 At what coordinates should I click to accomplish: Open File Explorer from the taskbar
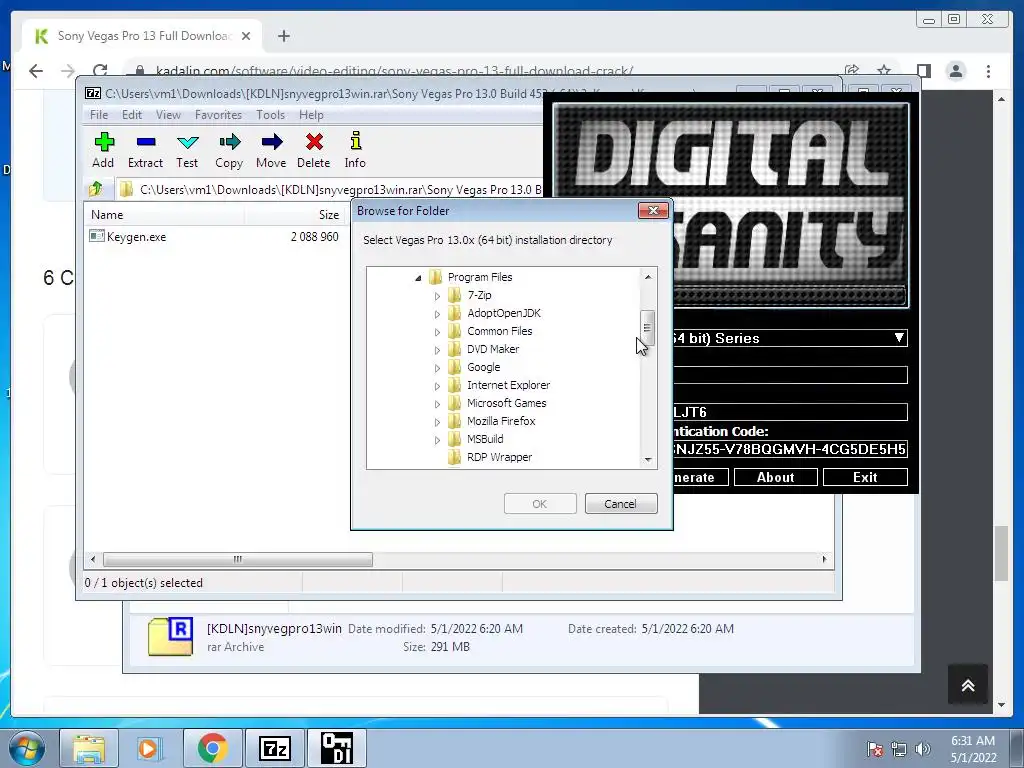pos(89,748)
